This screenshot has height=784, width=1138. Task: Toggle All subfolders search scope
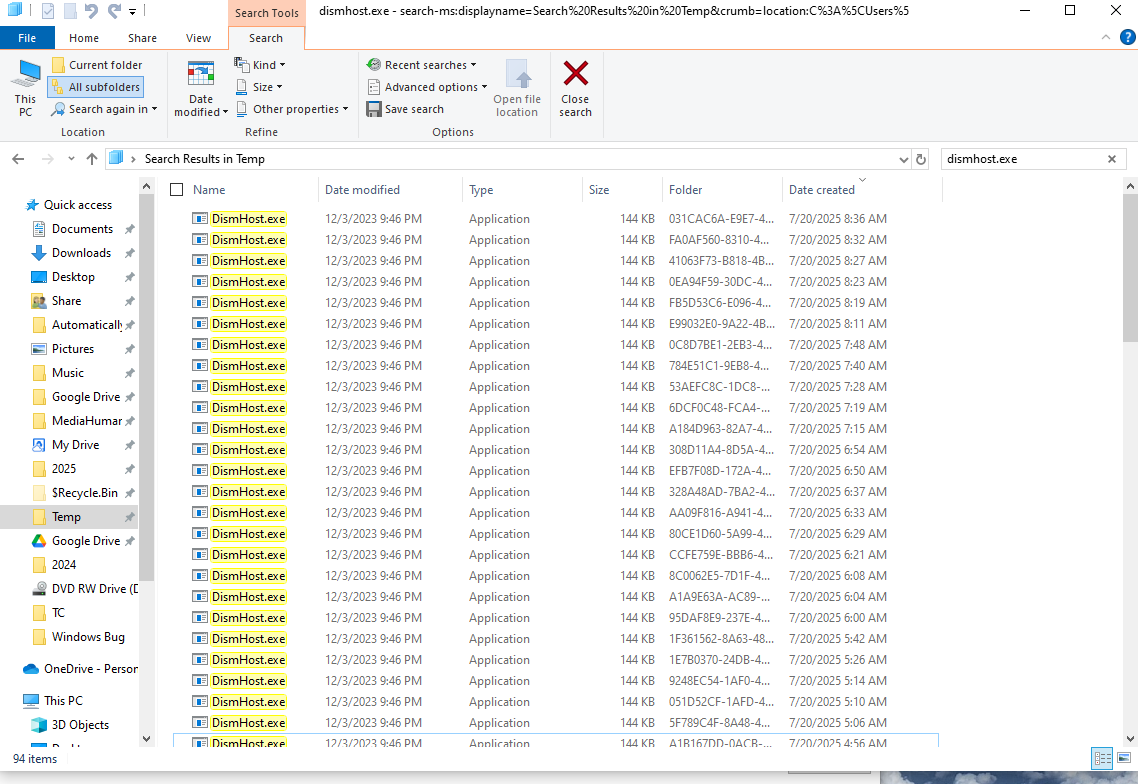(x=96, y=87)
